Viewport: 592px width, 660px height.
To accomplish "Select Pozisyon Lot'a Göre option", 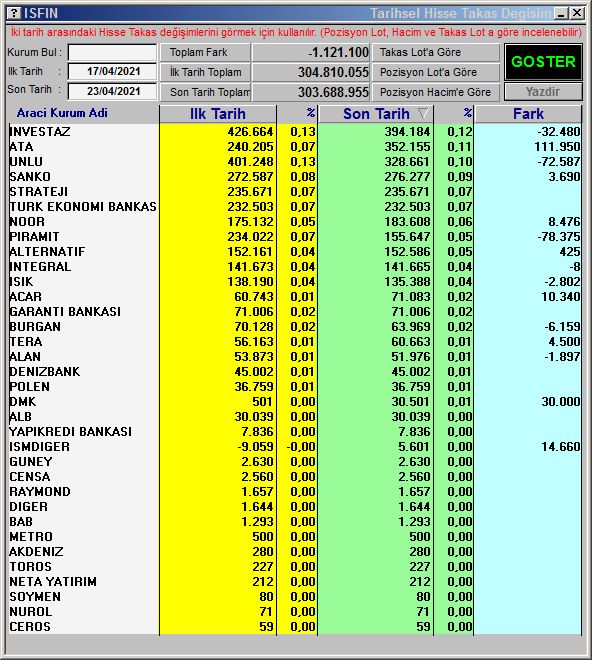I will 436,72.
